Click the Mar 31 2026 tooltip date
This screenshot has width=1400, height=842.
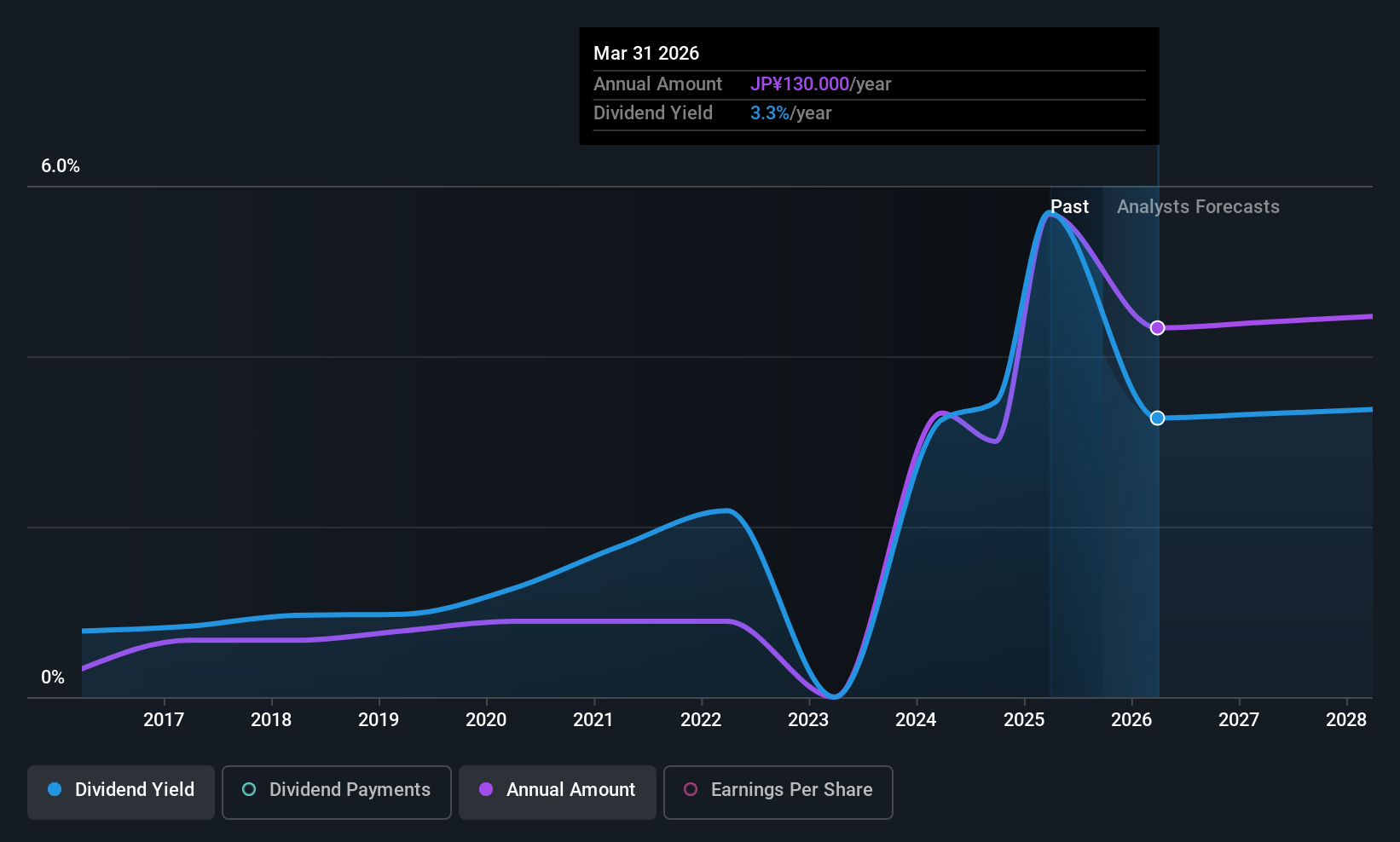[x=646, y=54]
